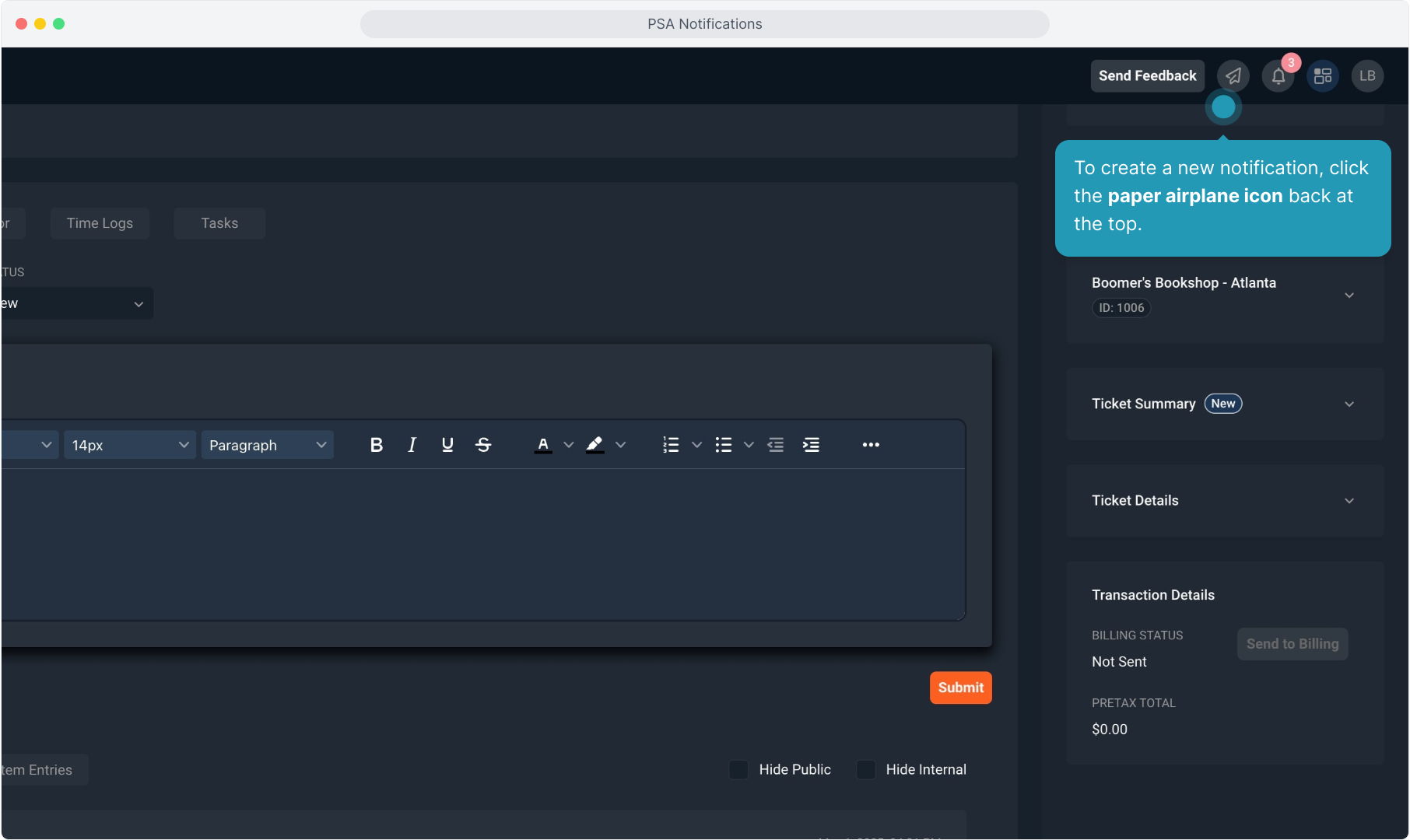Switch to the Tasks tab

219,223
